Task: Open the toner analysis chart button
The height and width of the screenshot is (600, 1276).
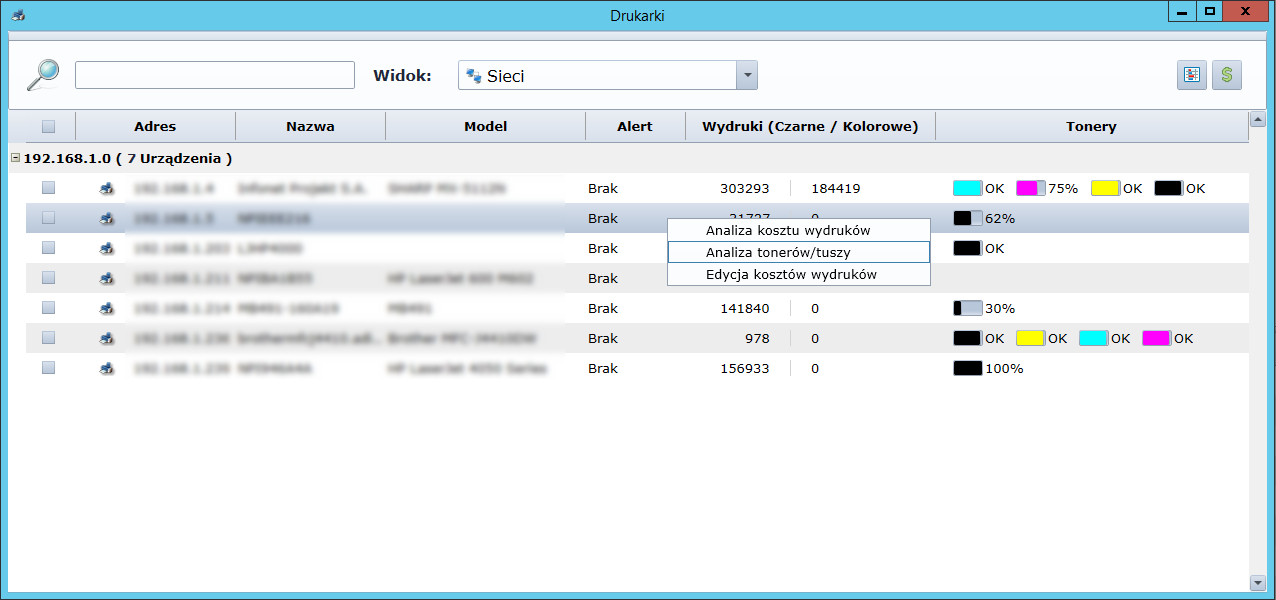Action: tap(1192, 75)
